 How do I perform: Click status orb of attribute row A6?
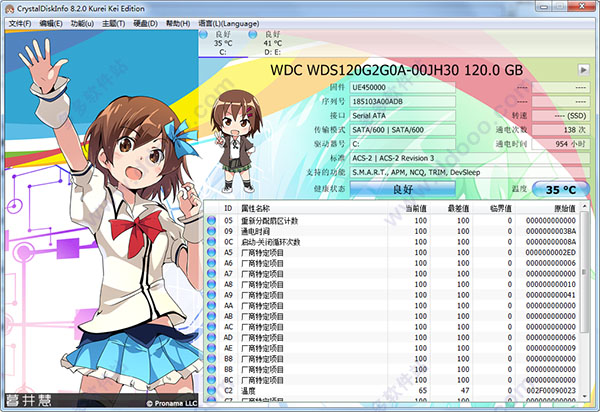211,263
